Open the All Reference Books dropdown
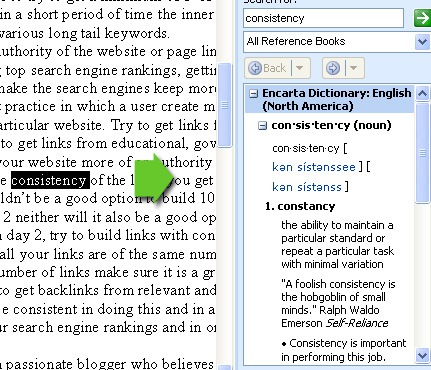Screen dimensions: 431x370 tap(422, 42)
